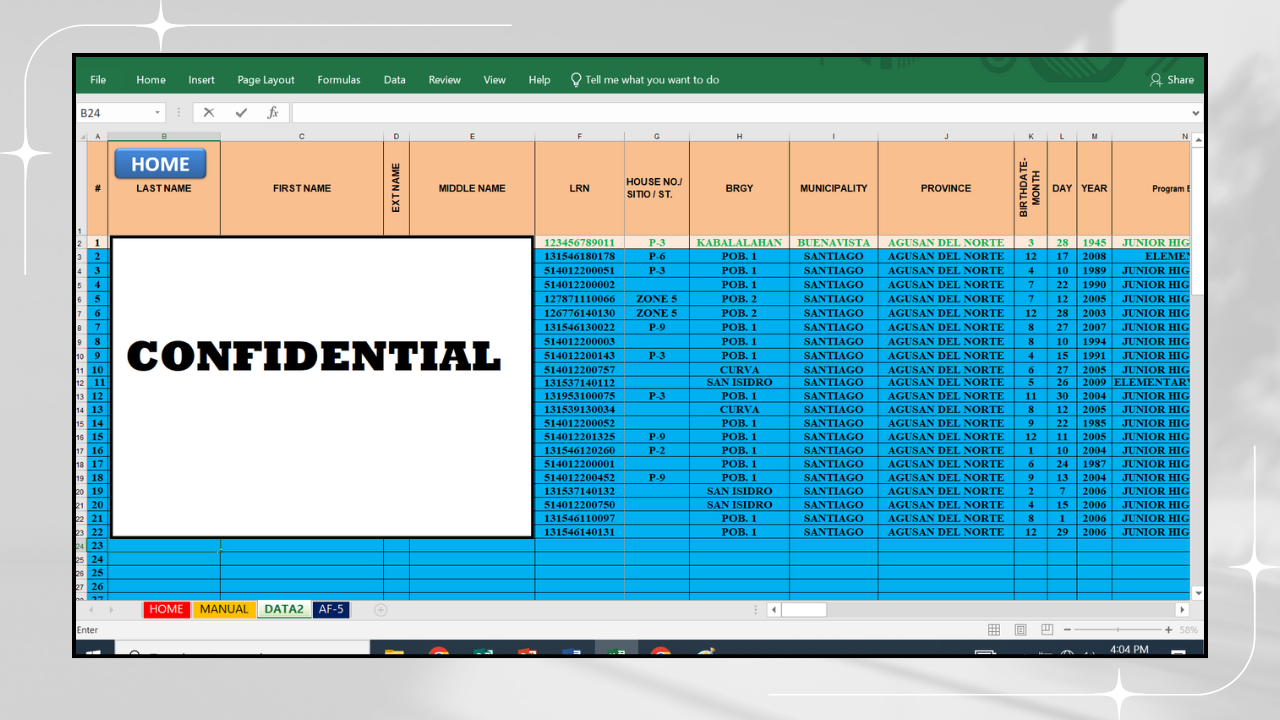Screen dimensions: 1280x720
Task: Open the File menu
Action: 98,80
